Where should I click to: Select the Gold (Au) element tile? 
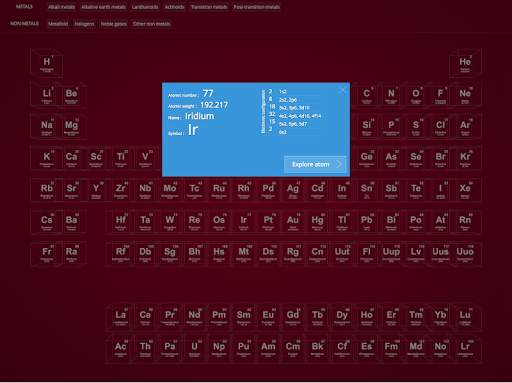tap(293, 221)
